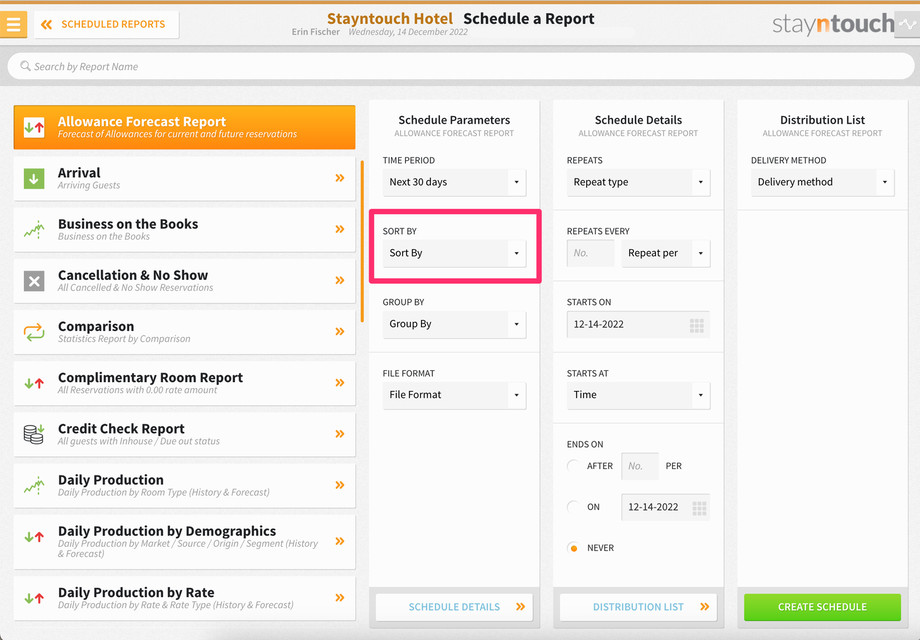Click the Complimentary Room Report arrows icon
The image size is (920, 640).
point(34,384)
